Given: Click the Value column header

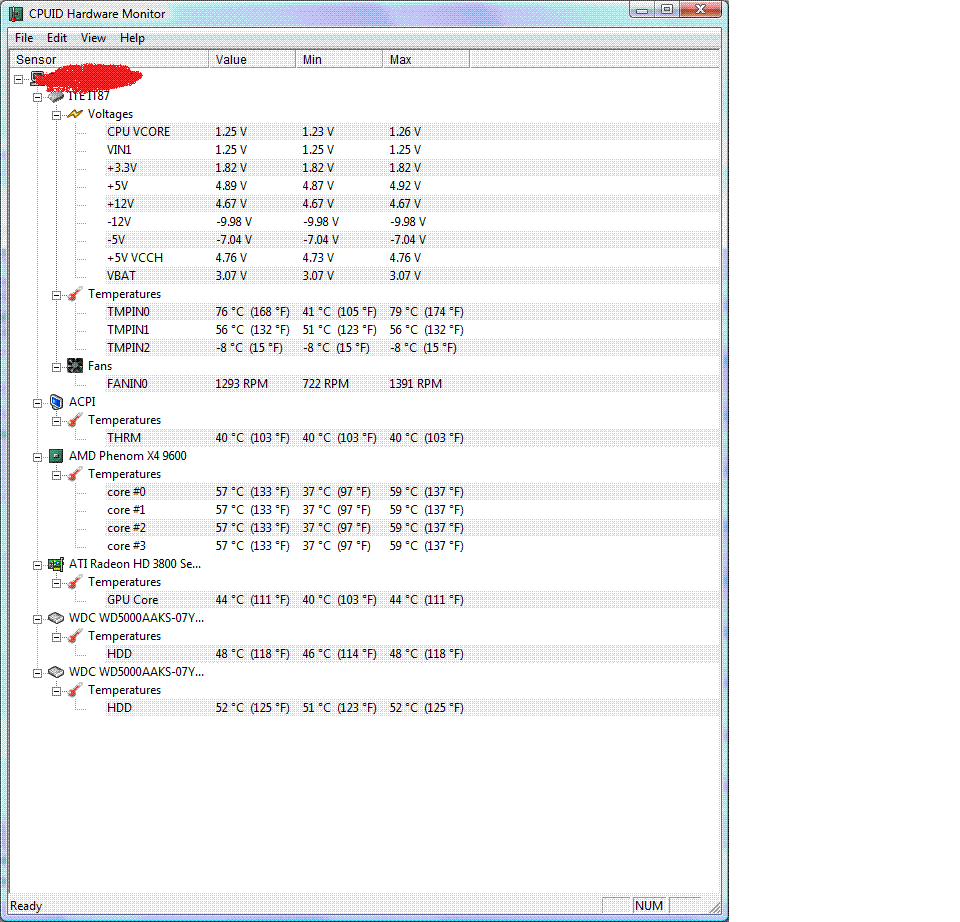Looking at the screenshot, I should click(x=252, y=59).
